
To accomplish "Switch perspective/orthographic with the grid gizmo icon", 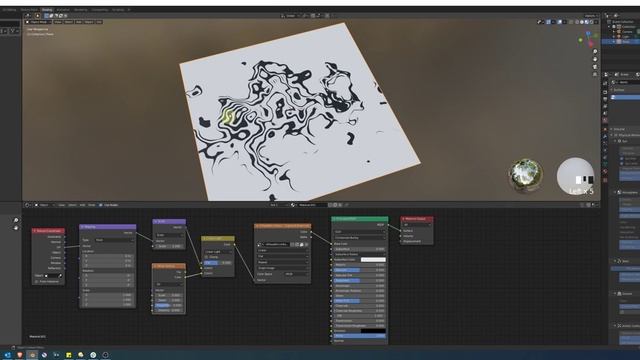I will 595,74.
